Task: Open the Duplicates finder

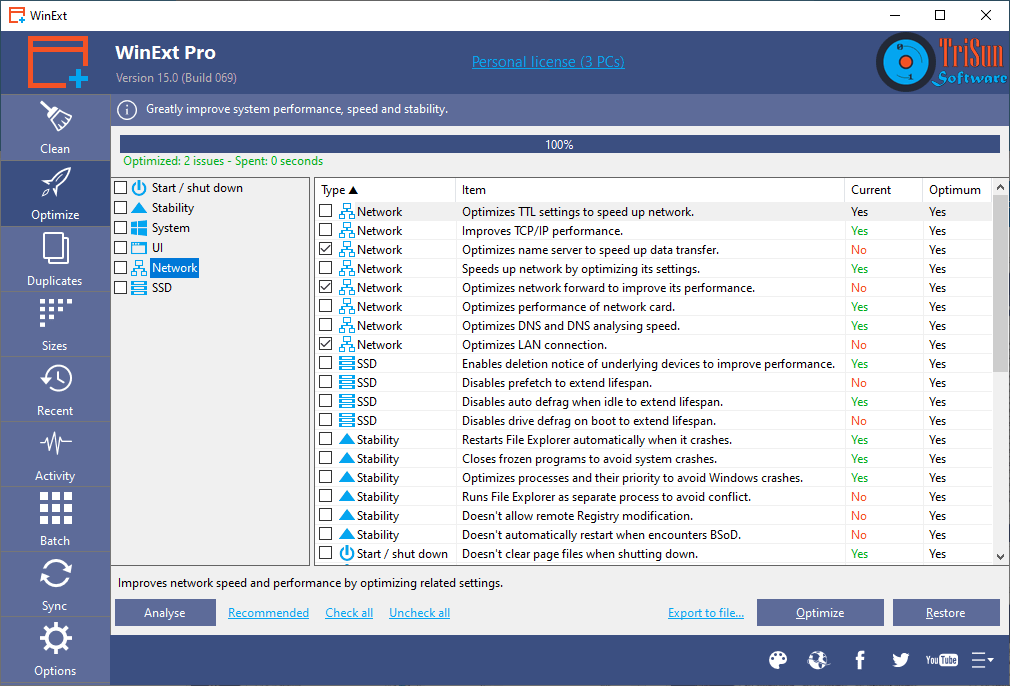Action: (55, 259)
